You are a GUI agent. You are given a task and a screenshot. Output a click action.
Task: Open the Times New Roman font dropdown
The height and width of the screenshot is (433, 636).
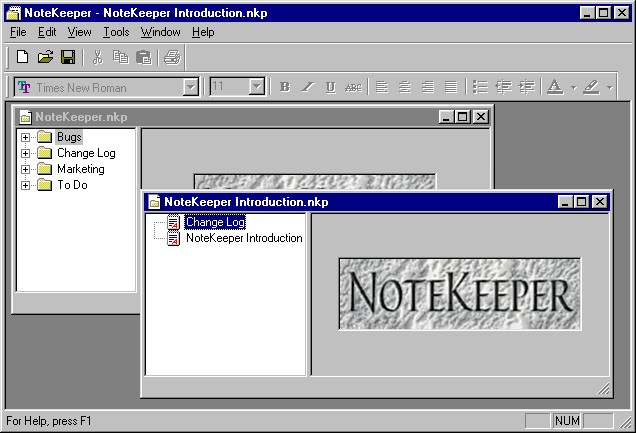point(190,87)
